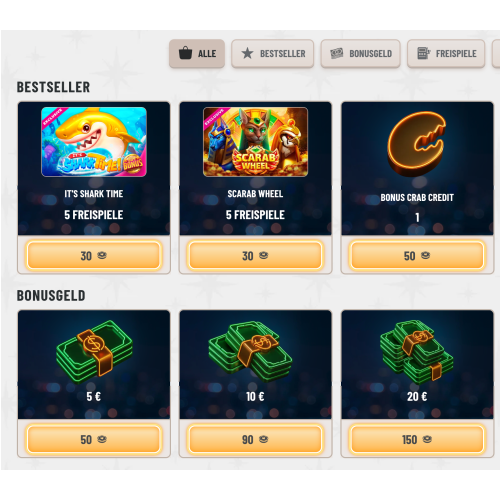
Task: Switch to the BESTSELLER star tab
Action: [273, 53]
